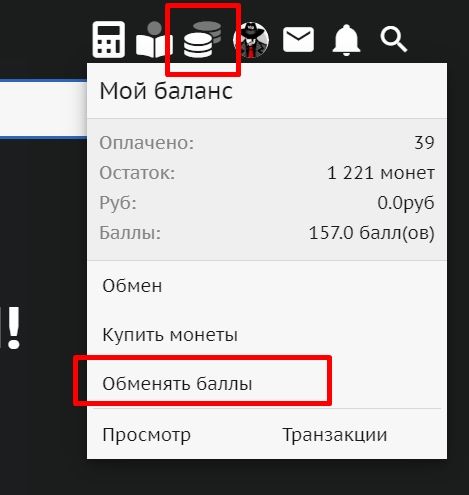Open the Просмотр link
Screen dimensions: 469x495
[147, 435]
